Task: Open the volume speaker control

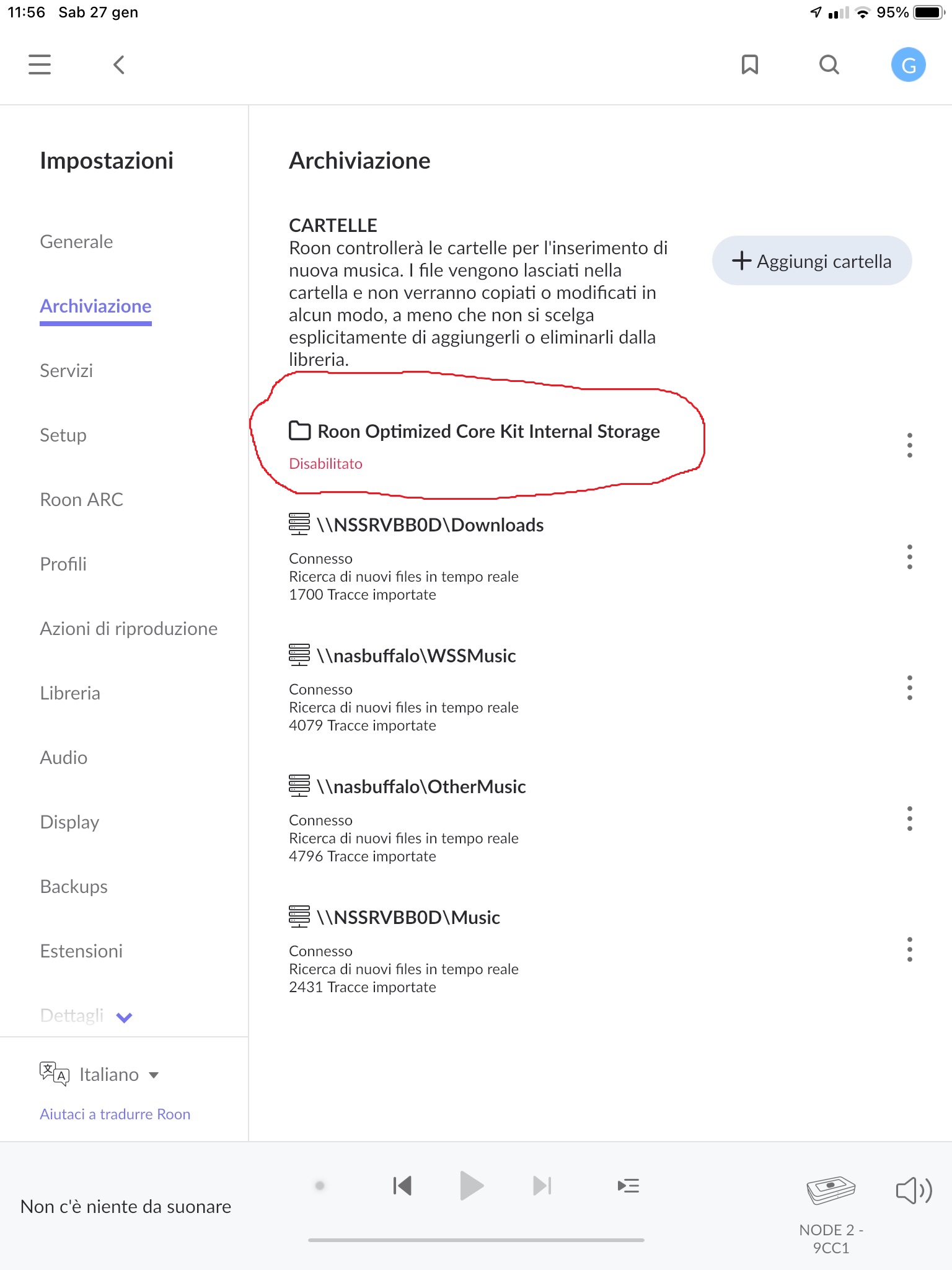Action: 914,1191
